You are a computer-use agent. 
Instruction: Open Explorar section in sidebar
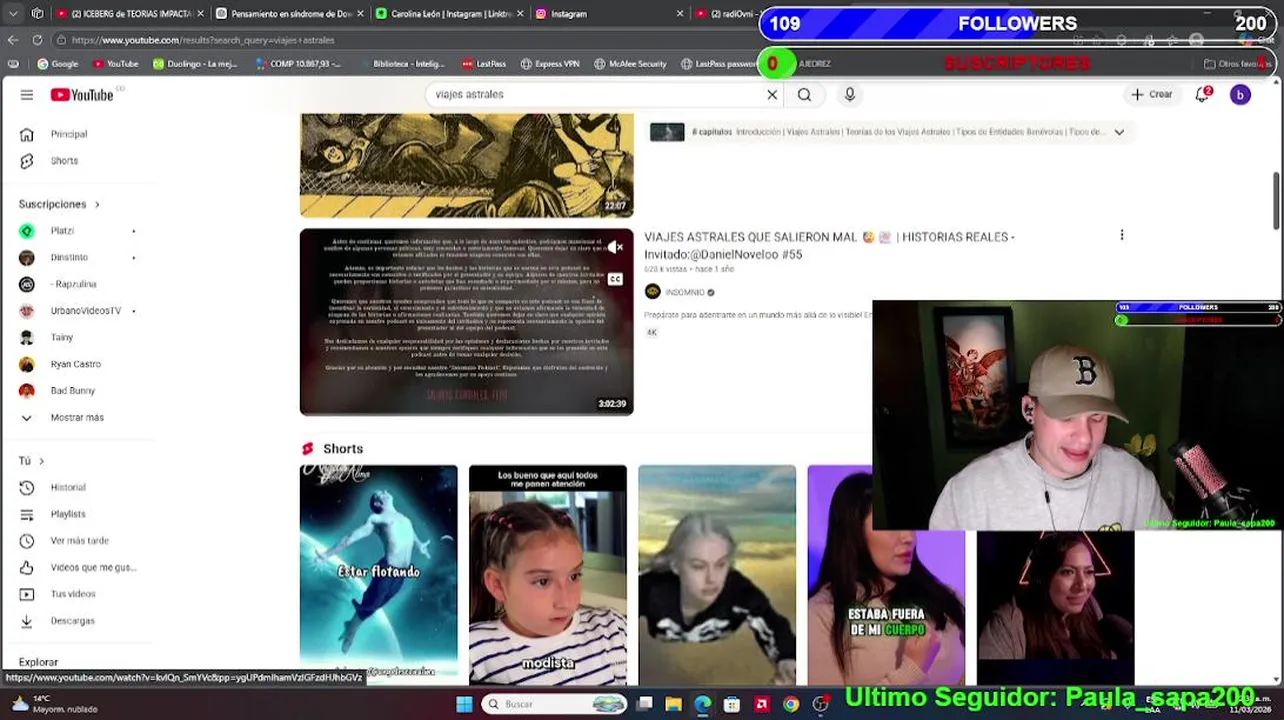38,662
